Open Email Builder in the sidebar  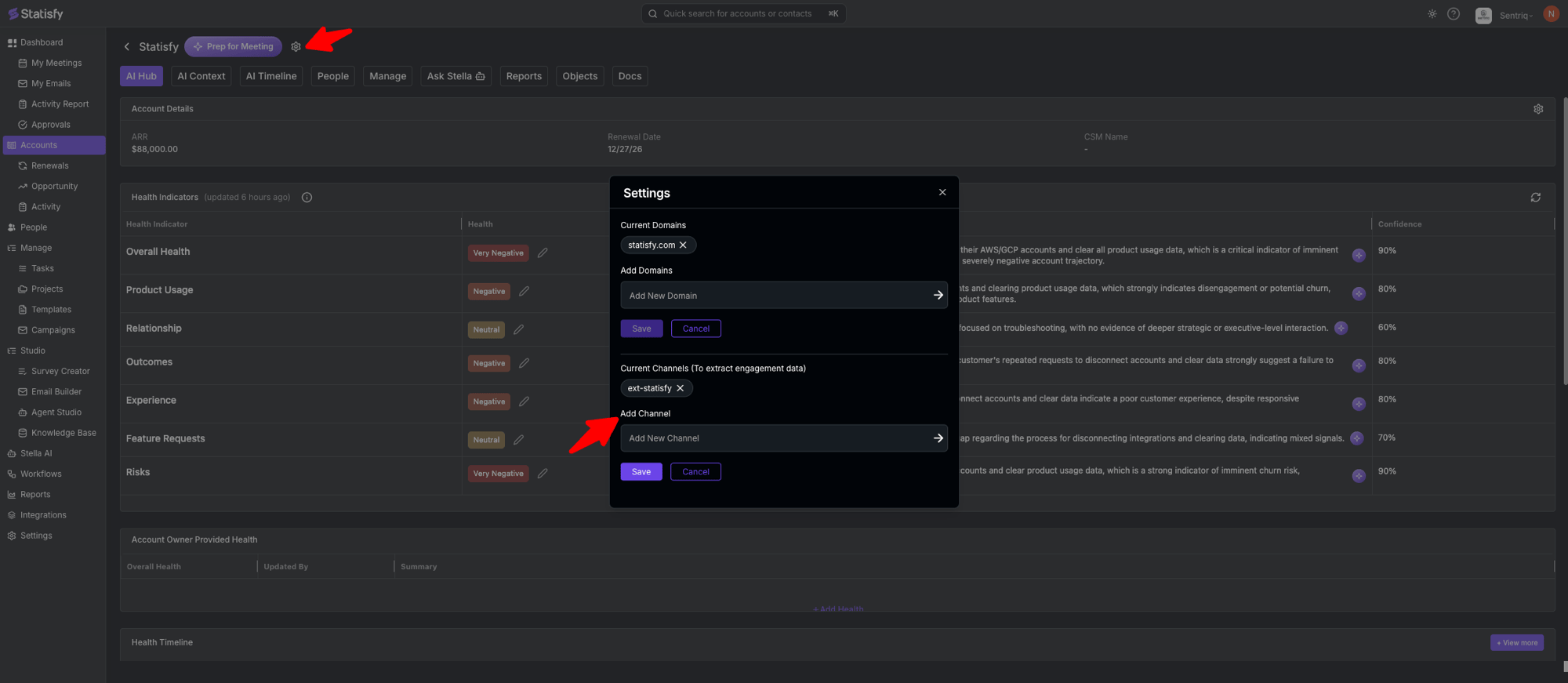56,392
